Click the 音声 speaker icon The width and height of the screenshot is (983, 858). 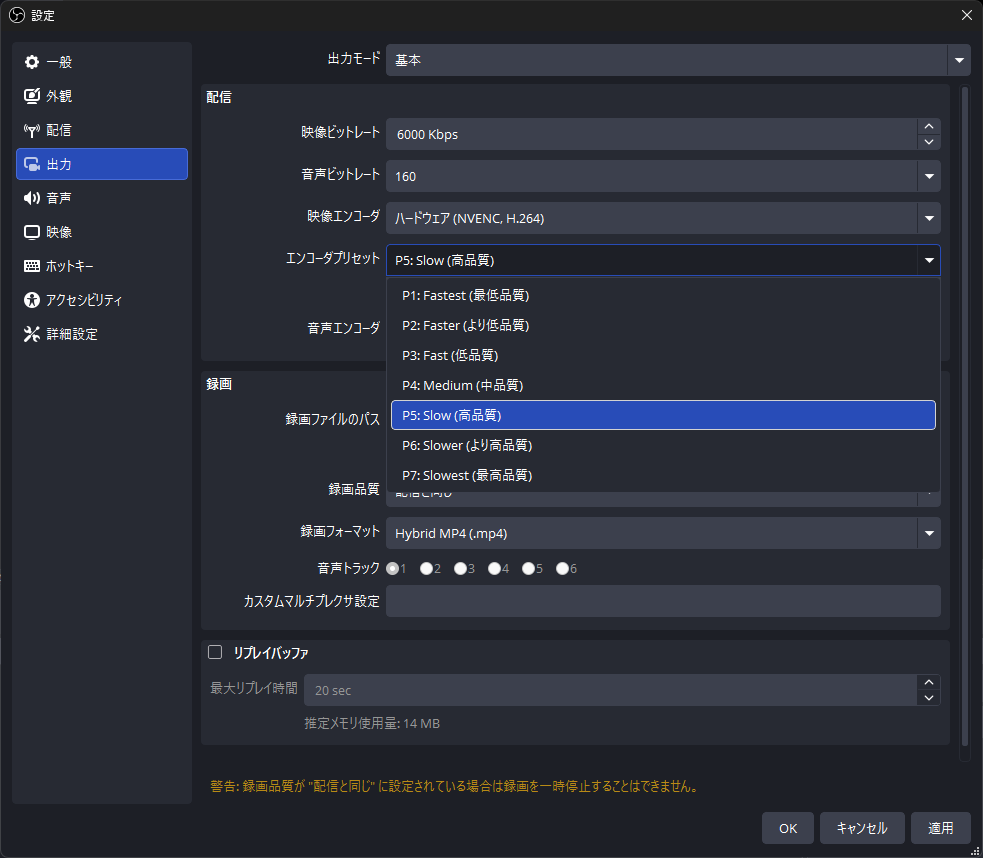click(x=31, y=198)
